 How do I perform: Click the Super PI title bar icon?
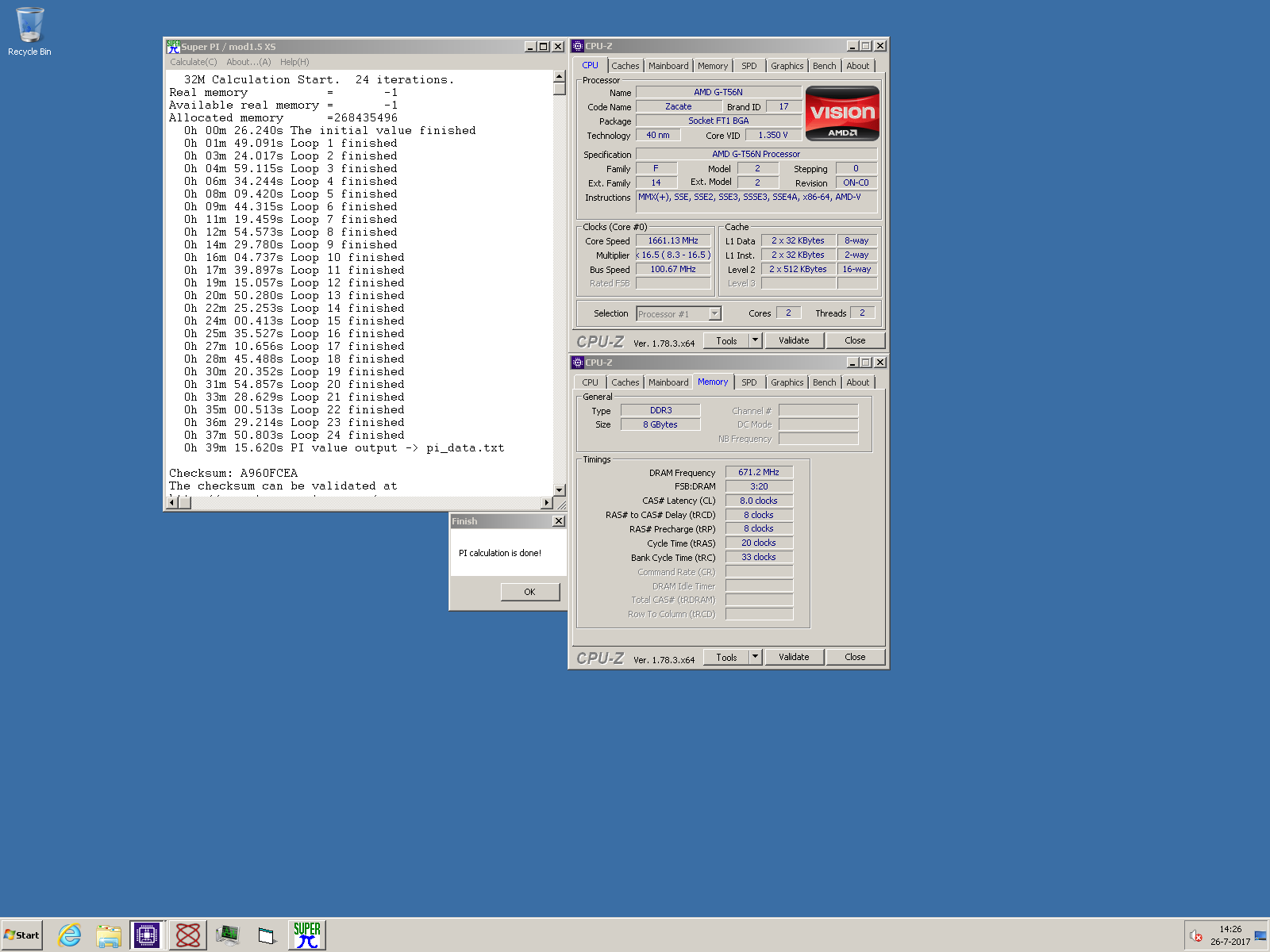[173, 47]
